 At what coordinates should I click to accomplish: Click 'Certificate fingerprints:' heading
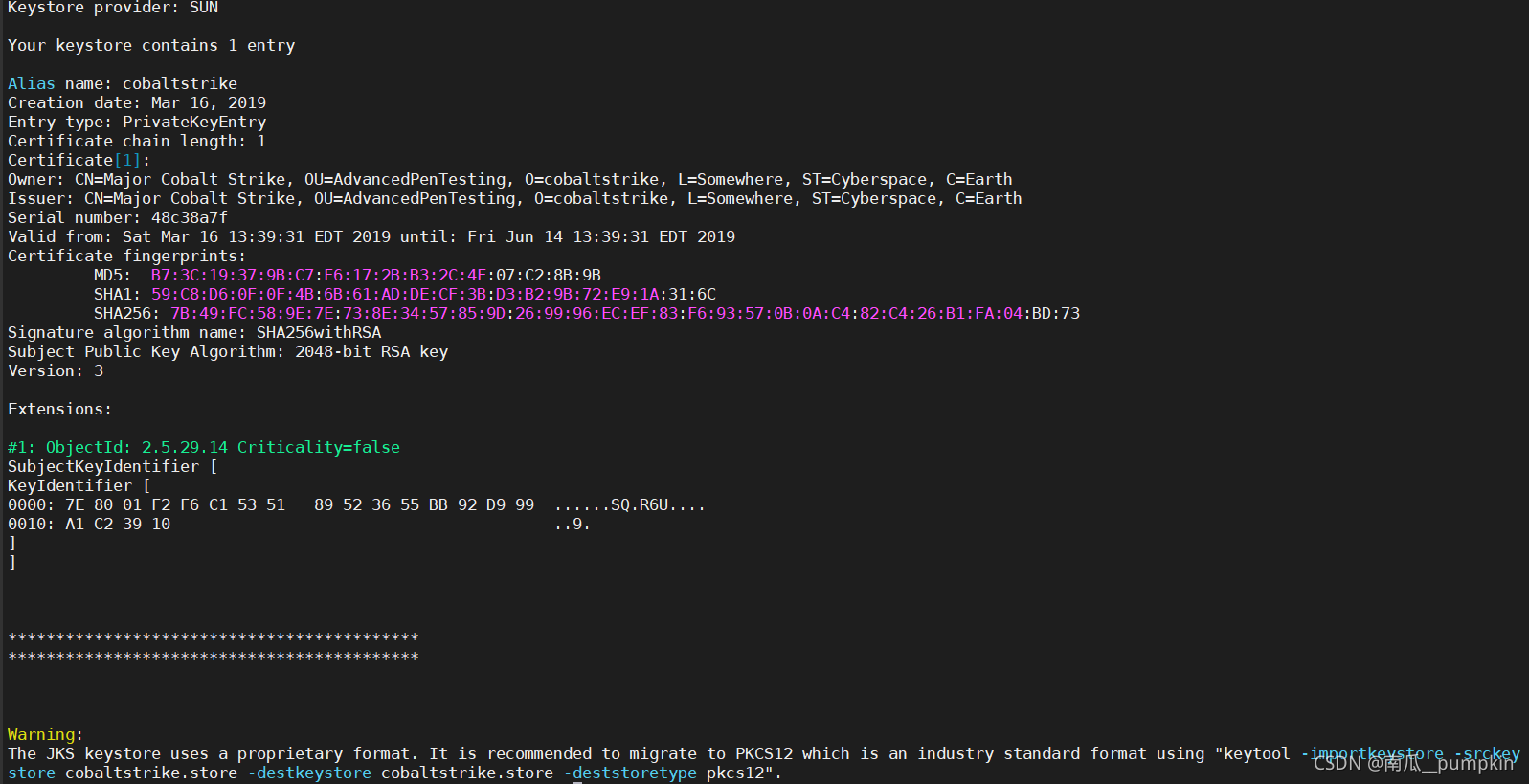pos(127,257)
